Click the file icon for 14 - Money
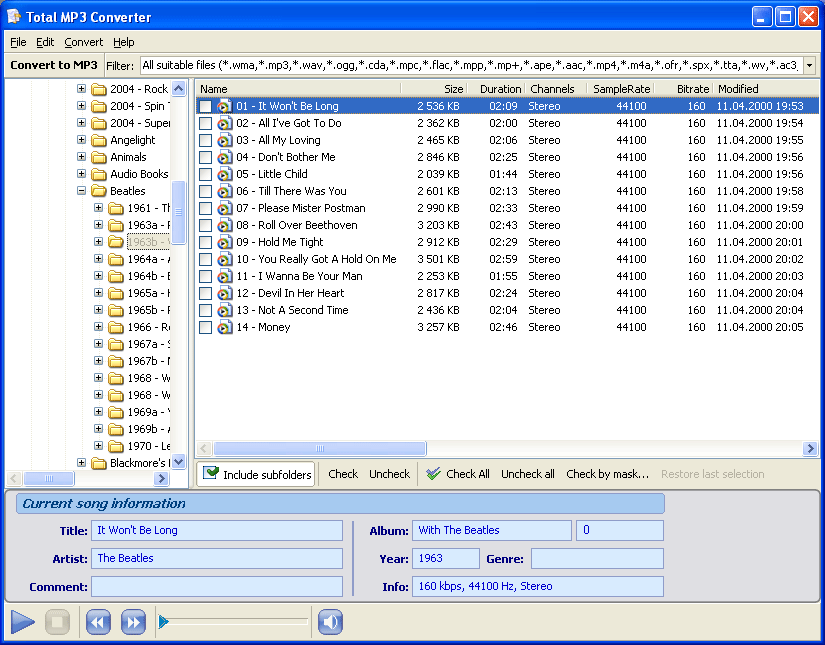The image size is (825, 645). coord(225,327)
